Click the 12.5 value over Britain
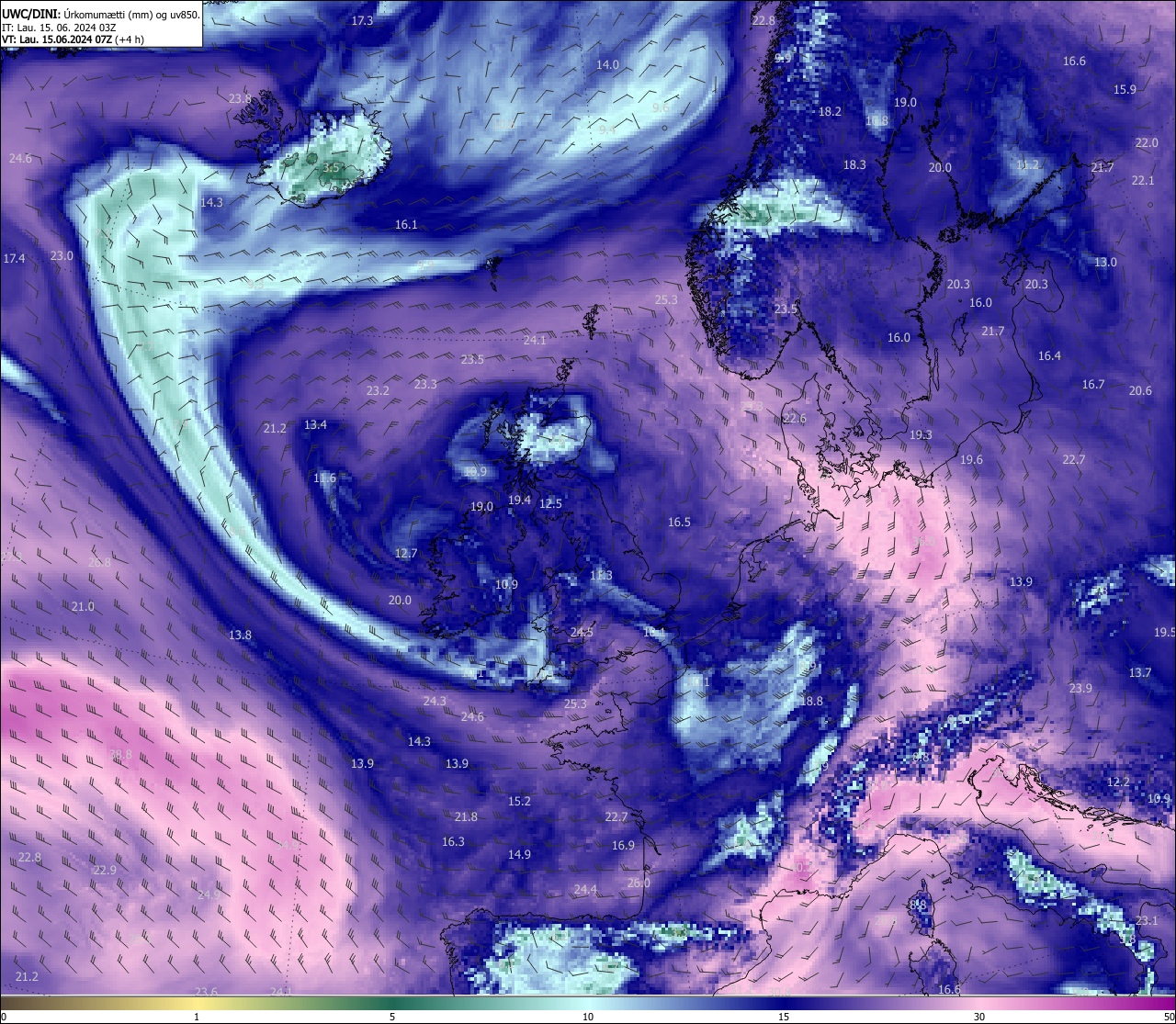 (550, 503)
